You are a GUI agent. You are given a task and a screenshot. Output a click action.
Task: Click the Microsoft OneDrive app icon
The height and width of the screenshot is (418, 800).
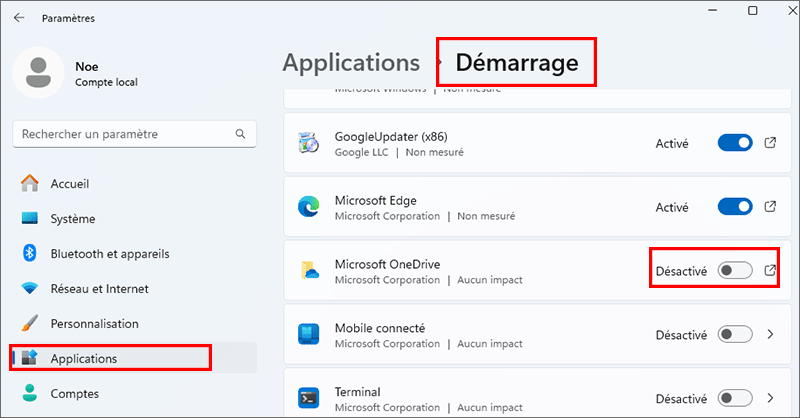(x=309, y=271)
